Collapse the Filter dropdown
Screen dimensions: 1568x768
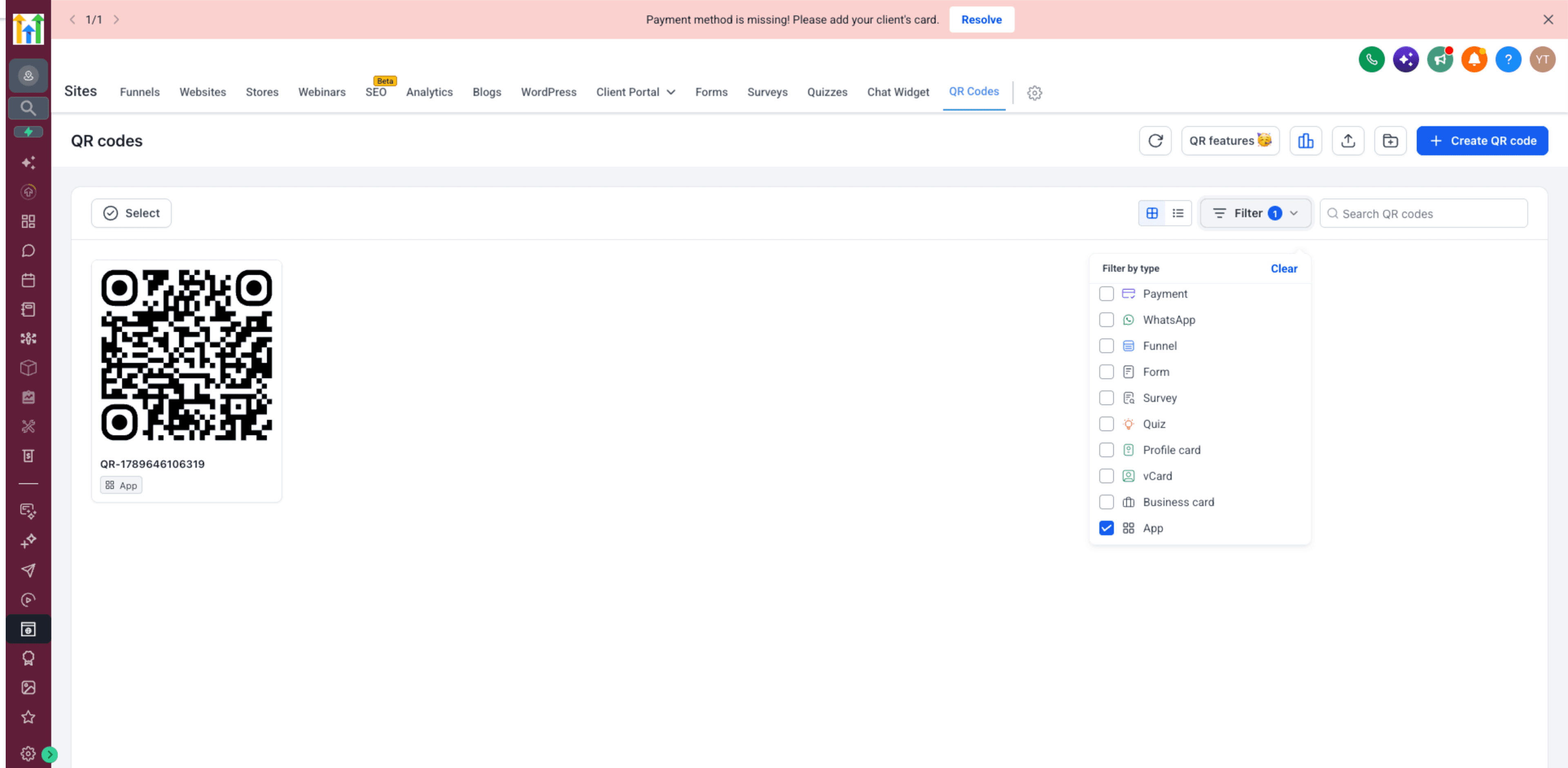[x=1255, y=213]
